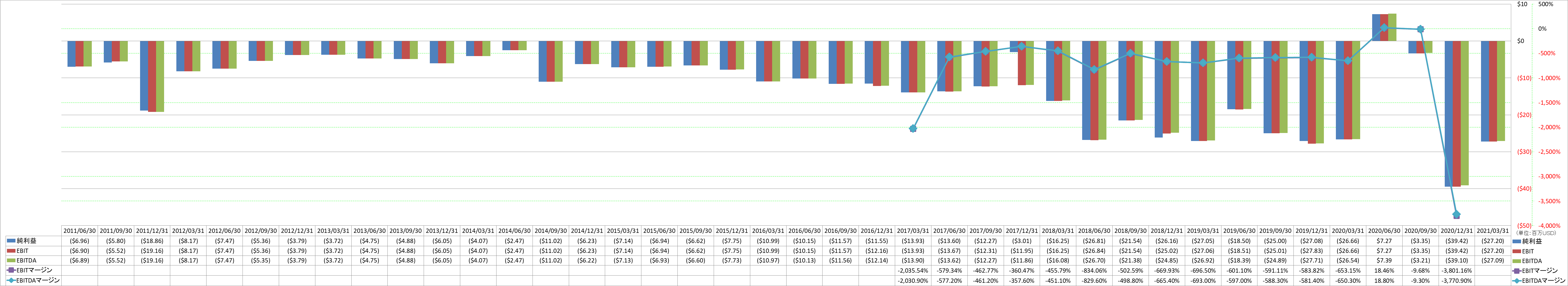1568x286 pixels.
Task: Click the positive blue 純利益 bar for 2020/06/30
Action: point(1376,28)
